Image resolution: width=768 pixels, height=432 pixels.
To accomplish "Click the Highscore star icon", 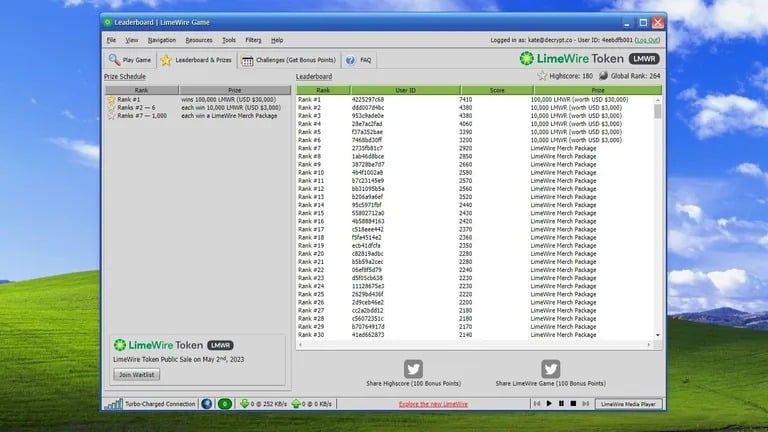I will tap(542, 76).
